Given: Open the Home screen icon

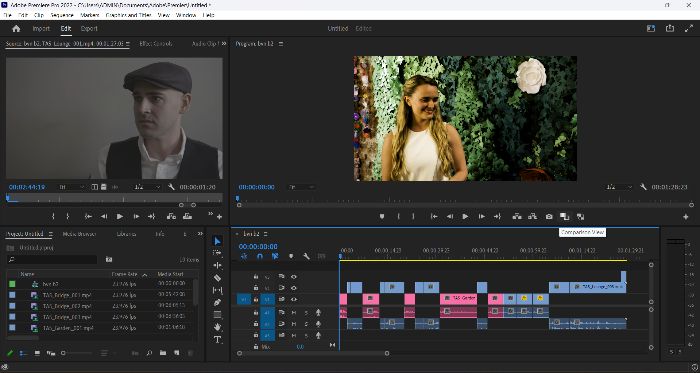Looking at the screenshot, I should 17,29.
